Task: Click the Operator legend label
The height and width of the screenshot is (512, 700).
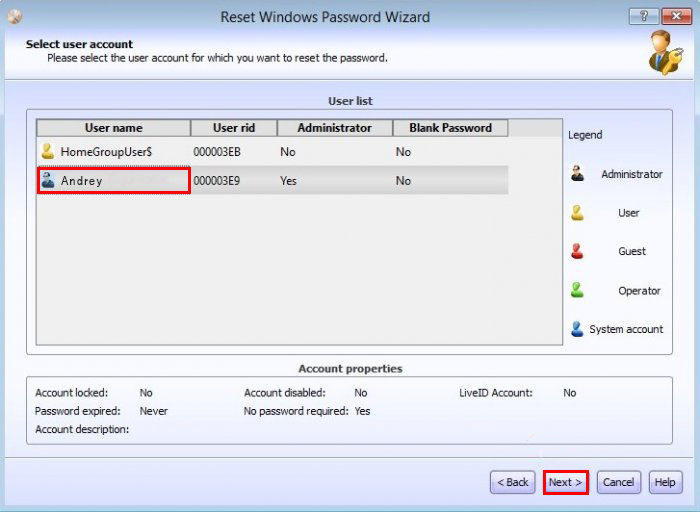Action: pyautogui.click(x=639, y=291)
